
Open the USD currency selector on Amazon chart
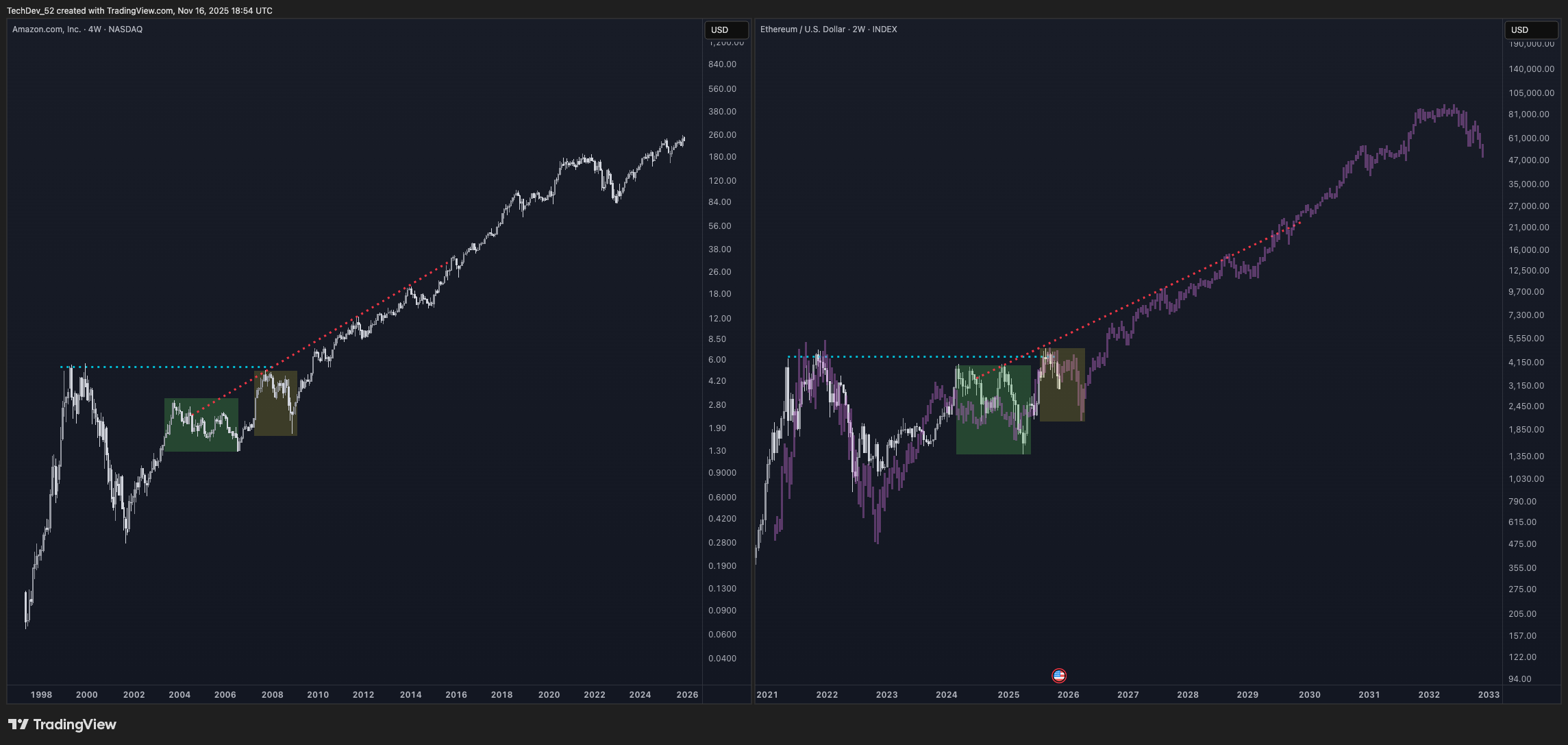[x=726, y=29]
